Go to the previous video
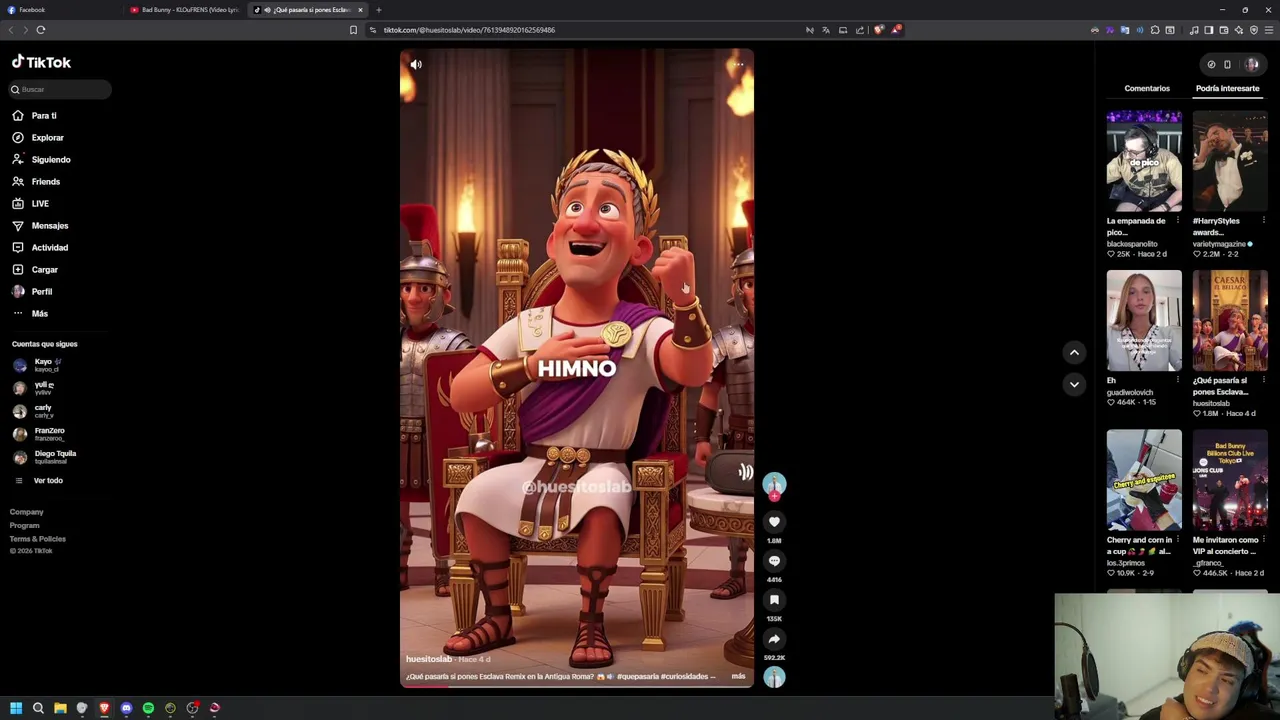The height and width of the screenshot is (720, 1280). tap(1074, 352)
